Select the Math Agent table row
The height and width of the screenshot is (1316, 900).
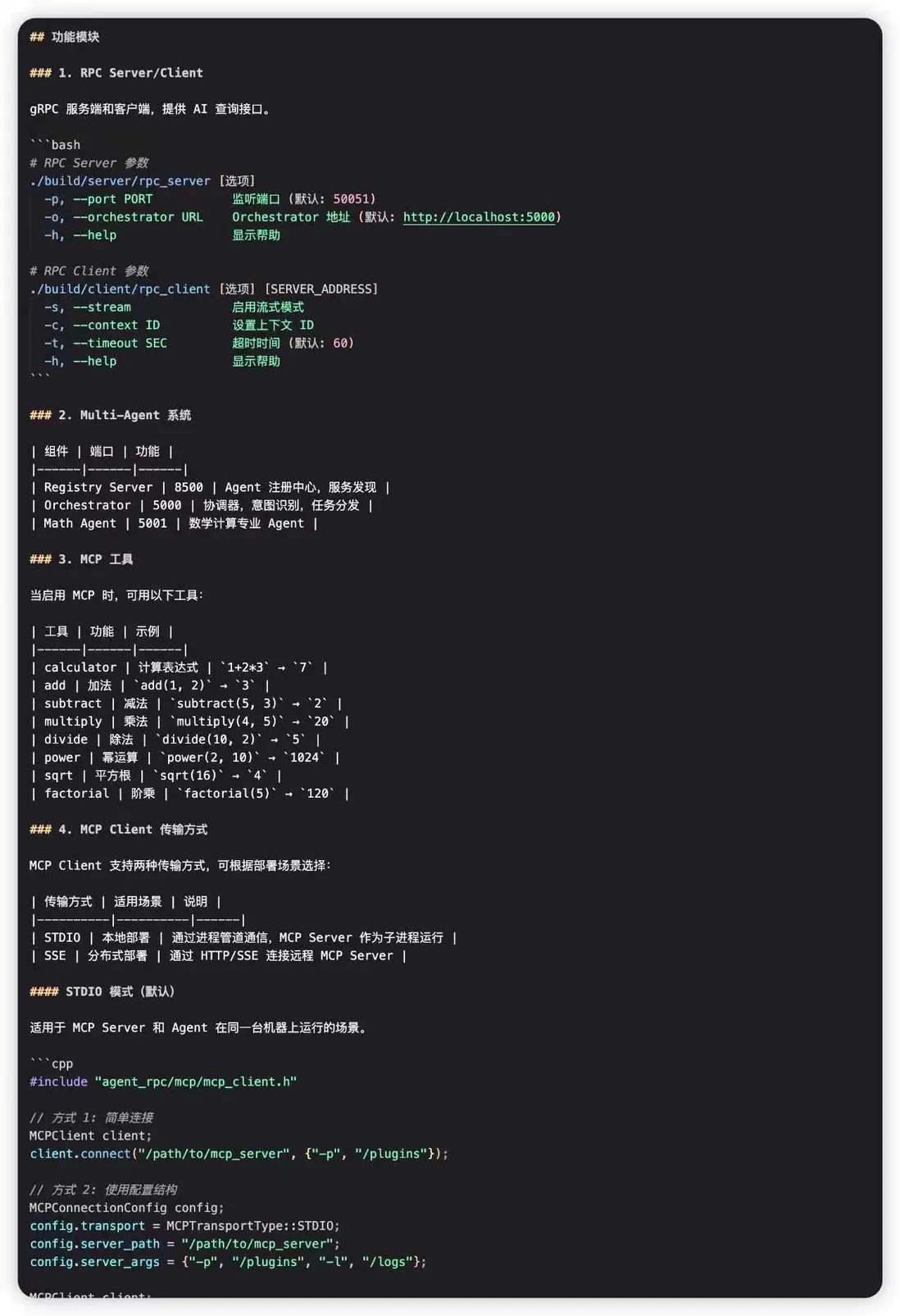pos(174,524)
